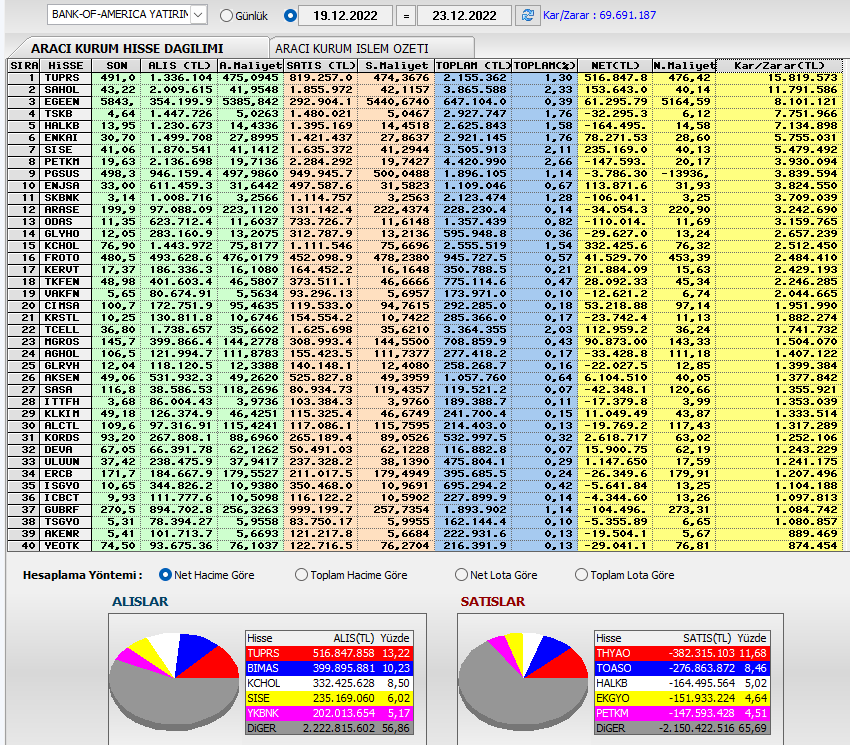
Task: Click the red THYAO row in SATISLAR legend
Action: click(x=682, y=653)
